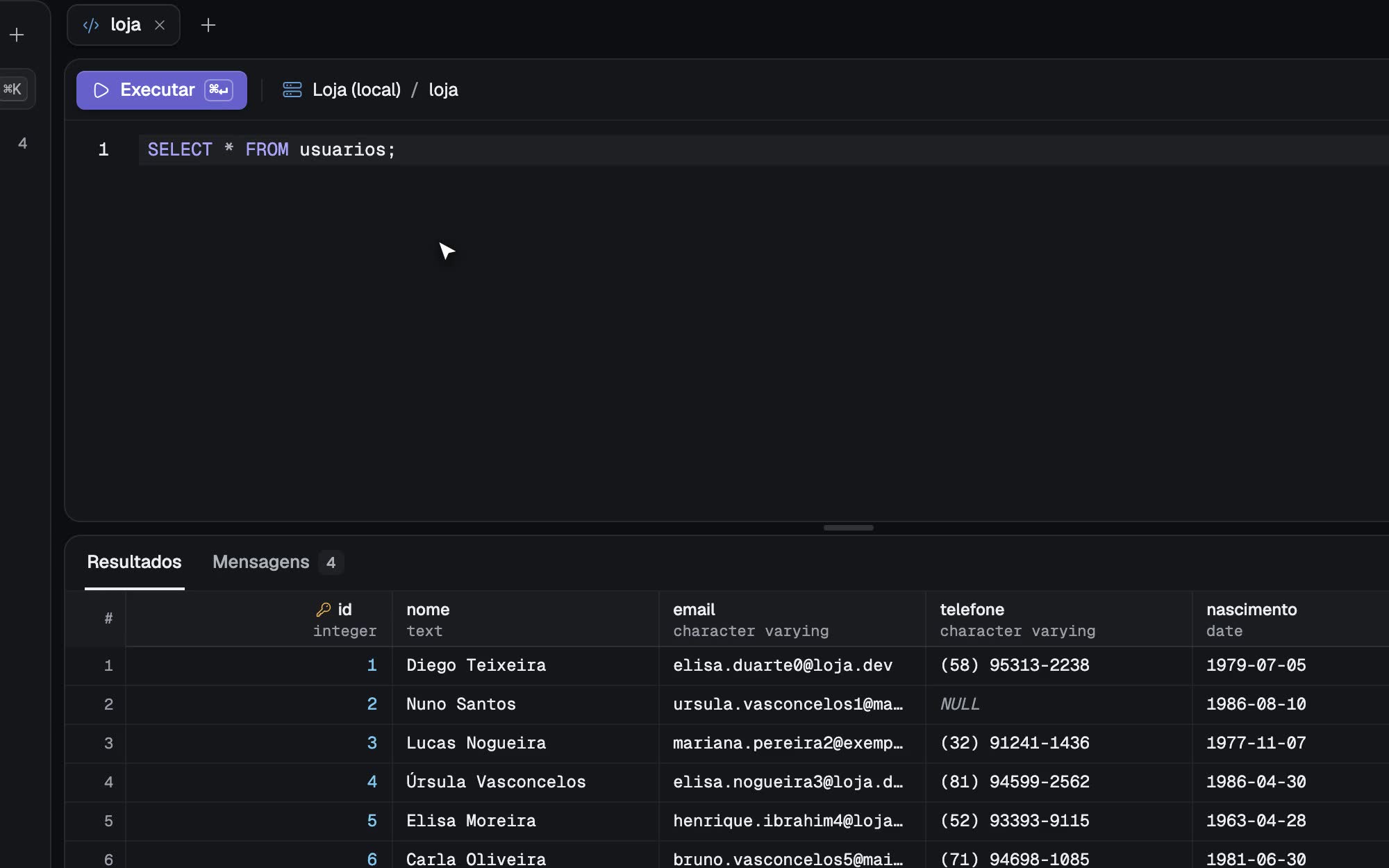Select the loja database breadcrumb
Screen dimensions: 1389x868
pos(443,90)
